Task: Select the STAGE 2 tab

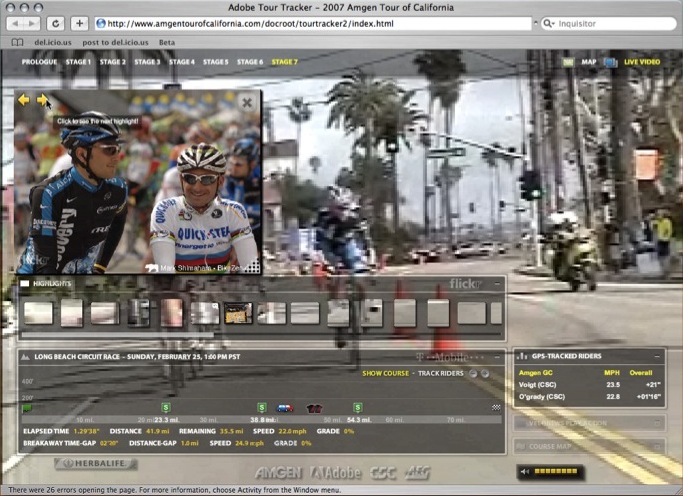Action: click(x=112, y=62)
